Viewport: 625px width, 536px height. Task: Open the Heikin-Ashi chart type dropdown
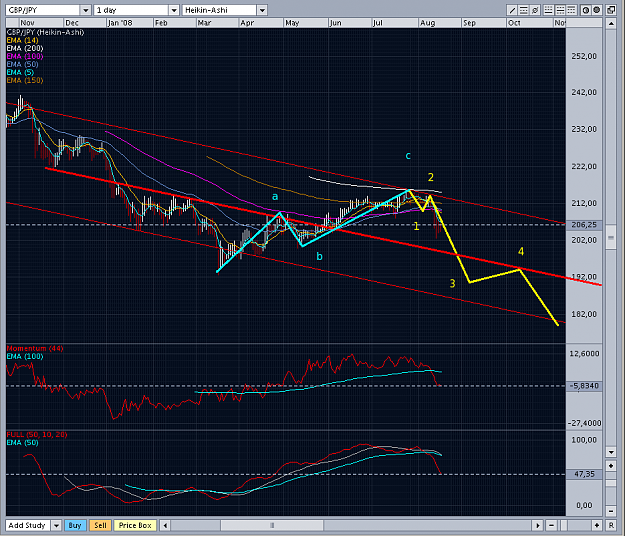tap(262, 10)
